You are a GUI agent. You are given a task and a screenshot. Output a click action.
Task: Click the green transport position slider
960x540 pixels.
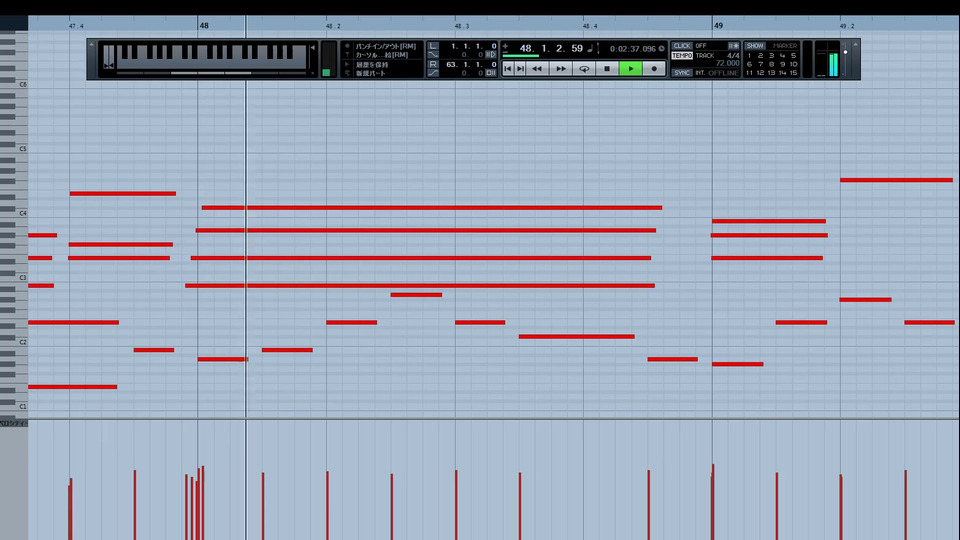click(520, 56)
